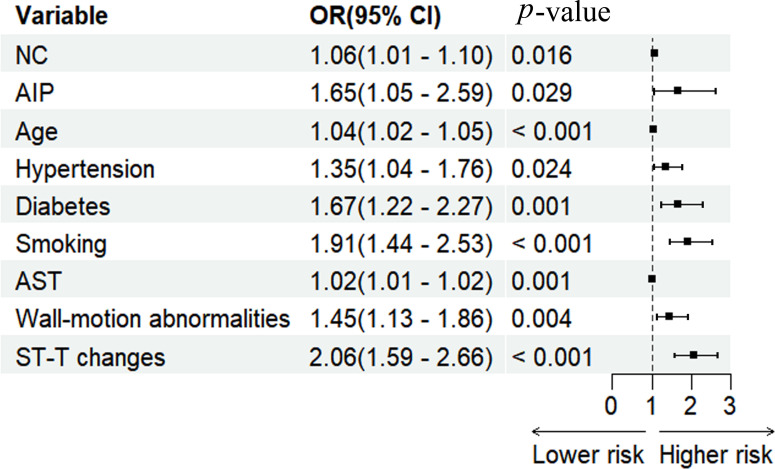Click the OR(95% CI) column header
The height and width of the screenshot is (469, 775).
(x=375, y=16)
